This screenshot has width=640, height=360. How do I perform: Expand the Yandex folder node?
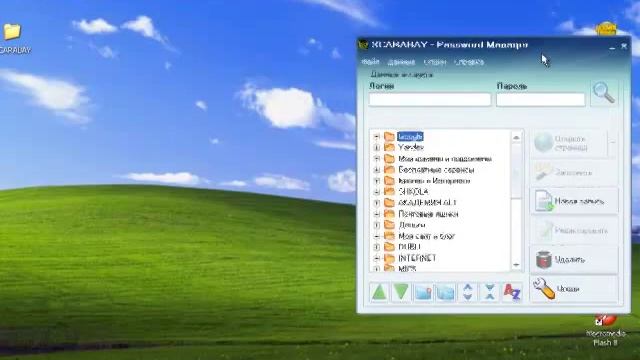pyautogui.click(x=376, y=147)
